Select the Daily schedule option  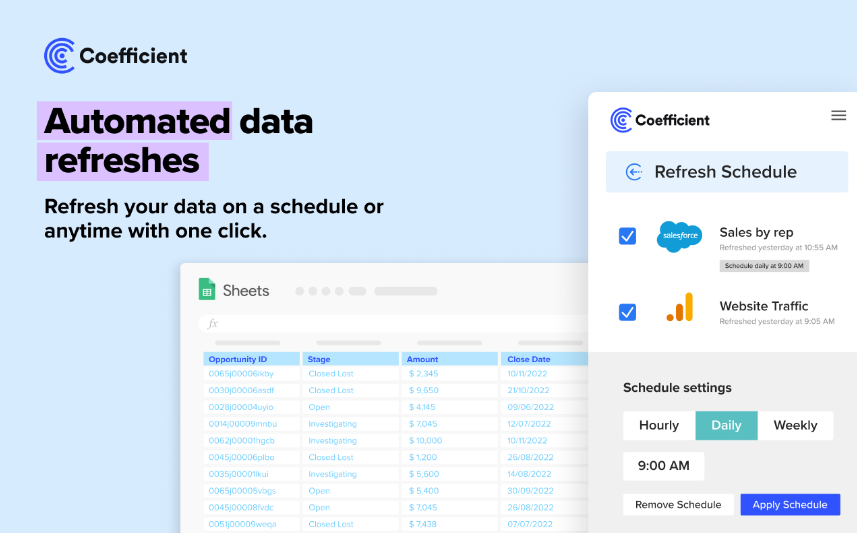coord(726,425)
